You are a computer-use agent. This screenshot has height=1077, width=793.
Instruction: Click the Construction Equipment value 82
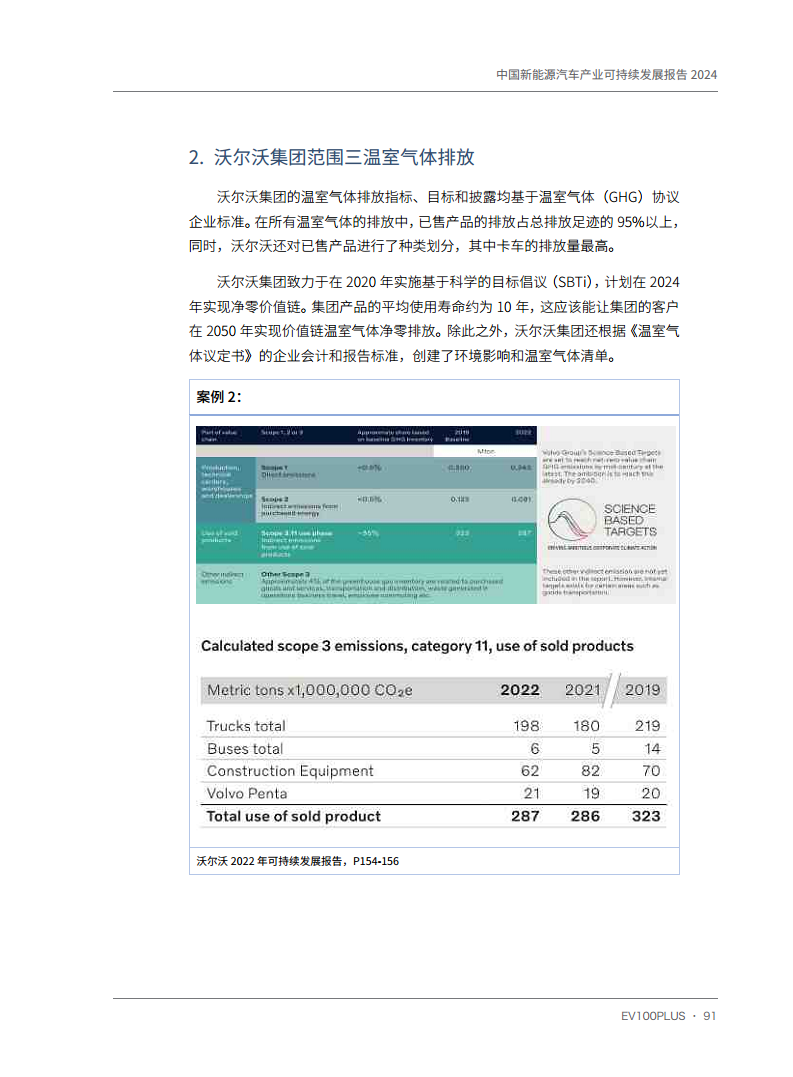tap(590, 771)
